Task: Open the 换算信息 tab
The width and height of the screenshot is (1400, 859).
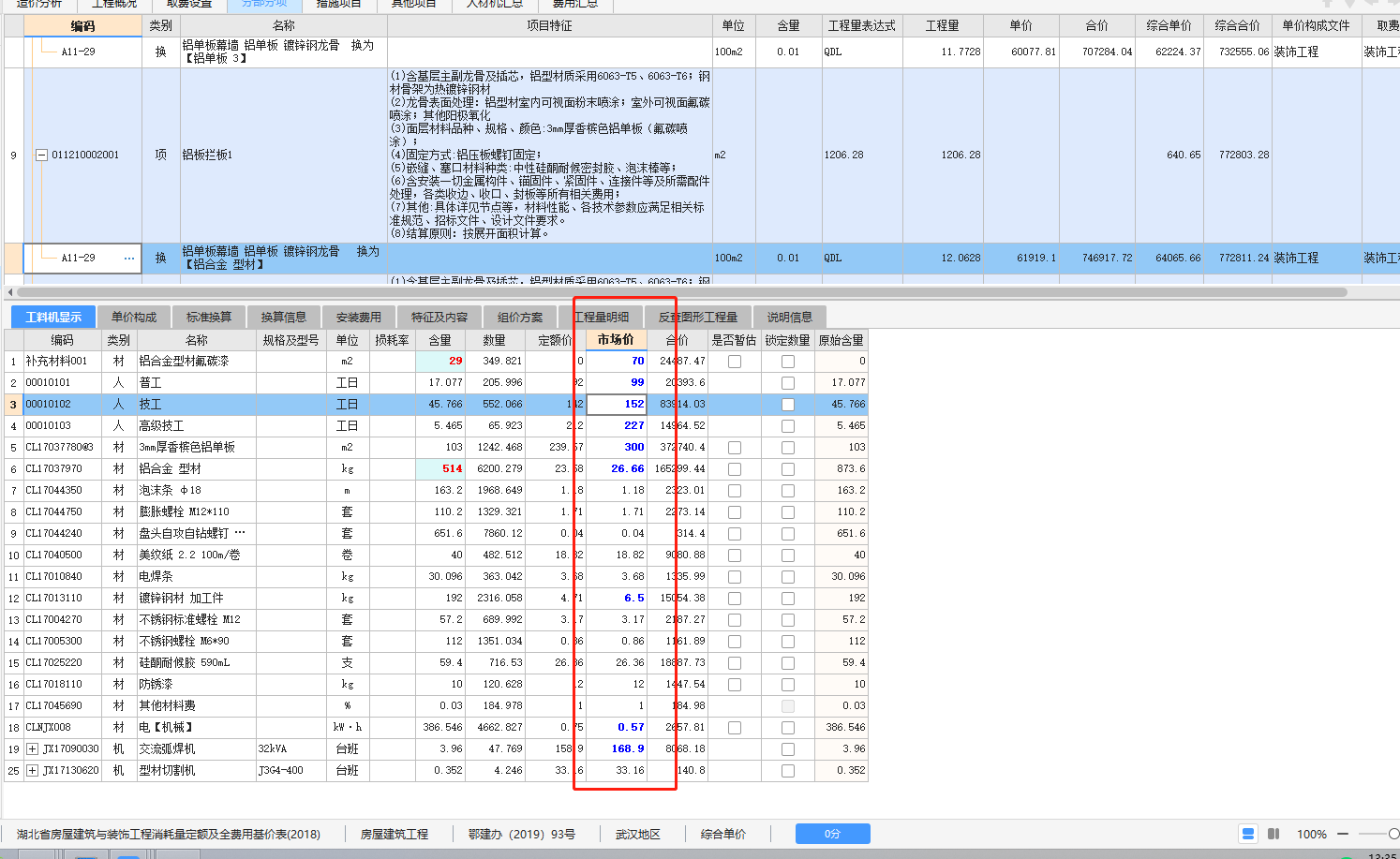Action: click(284, 317)
